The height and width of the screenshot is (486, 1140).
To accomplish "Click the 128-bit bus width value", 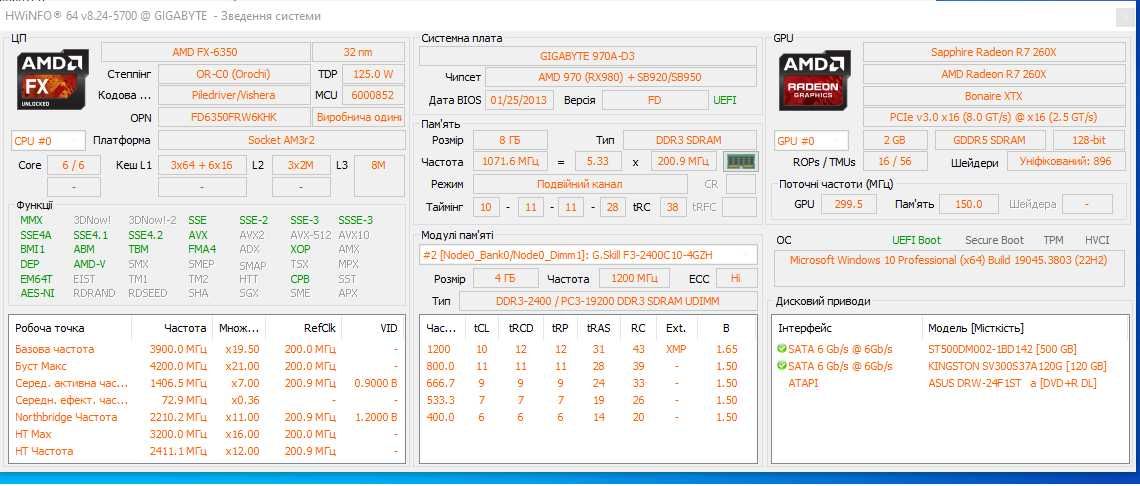I will point(1088,140).
